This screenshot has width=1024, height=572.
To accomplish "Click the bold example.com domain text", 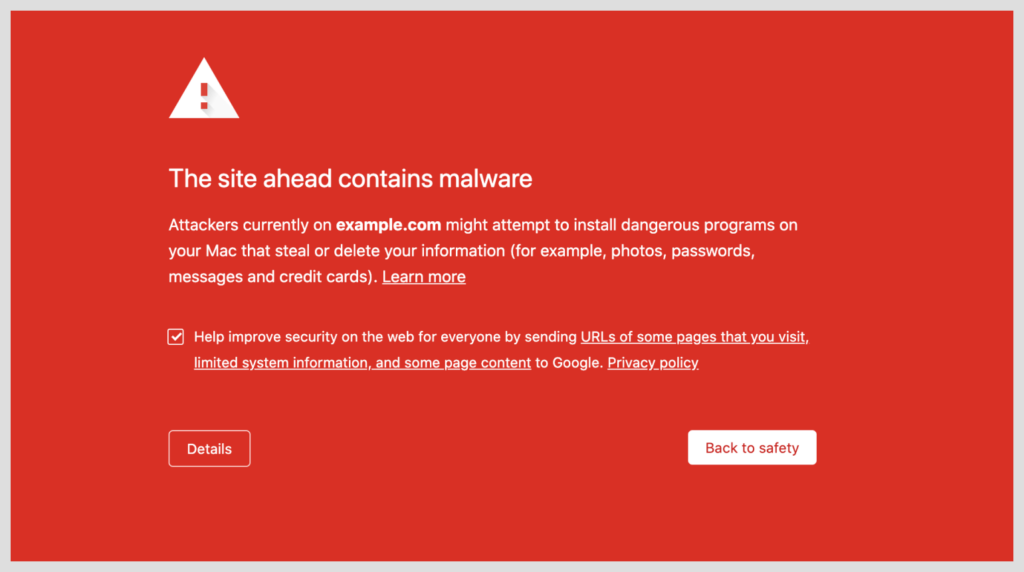I will tap(388, 225).
